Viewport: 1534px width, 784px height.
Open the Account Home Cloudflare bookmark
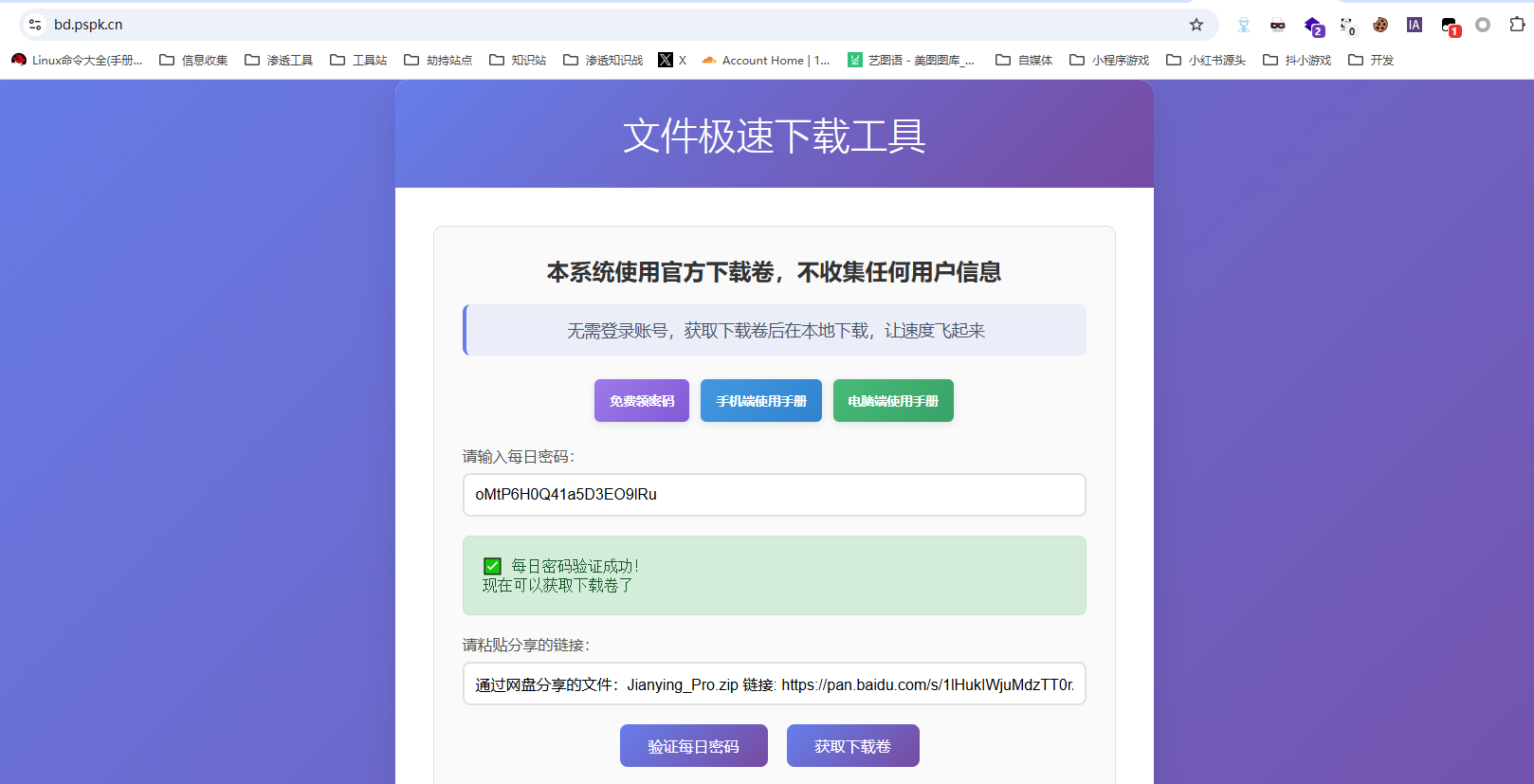point(766,60)
